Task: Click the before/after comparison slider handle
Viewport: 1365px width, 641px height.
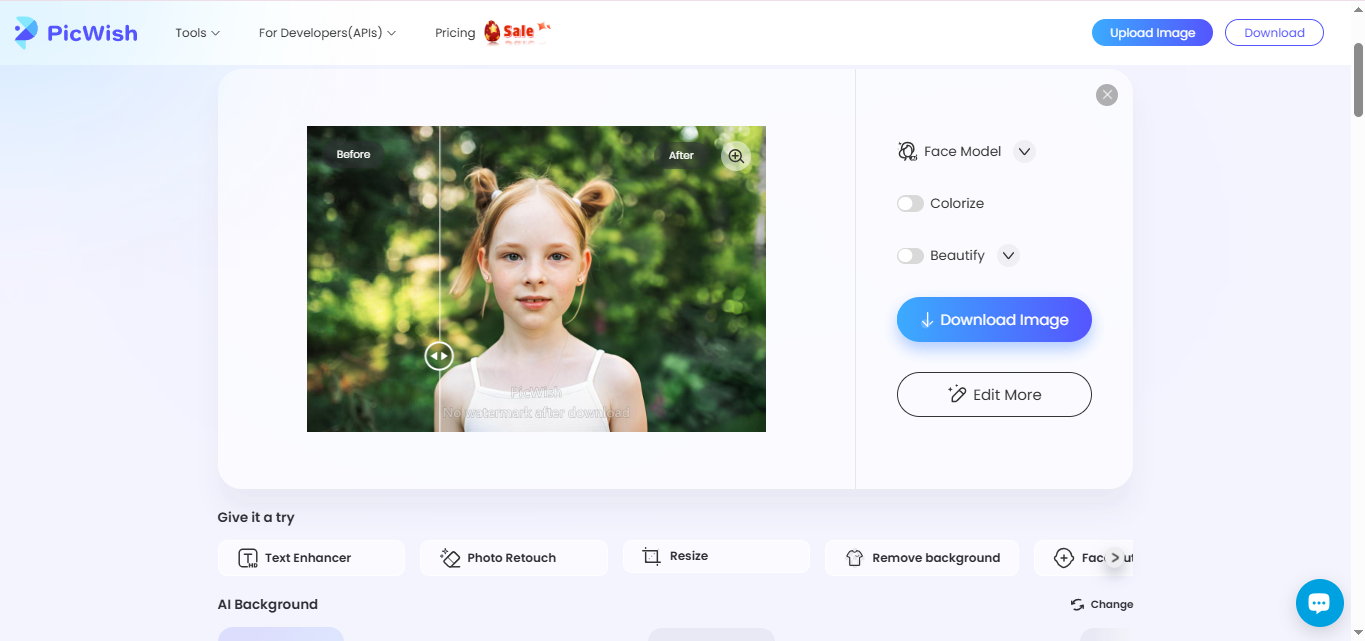Action: [438, 355]
